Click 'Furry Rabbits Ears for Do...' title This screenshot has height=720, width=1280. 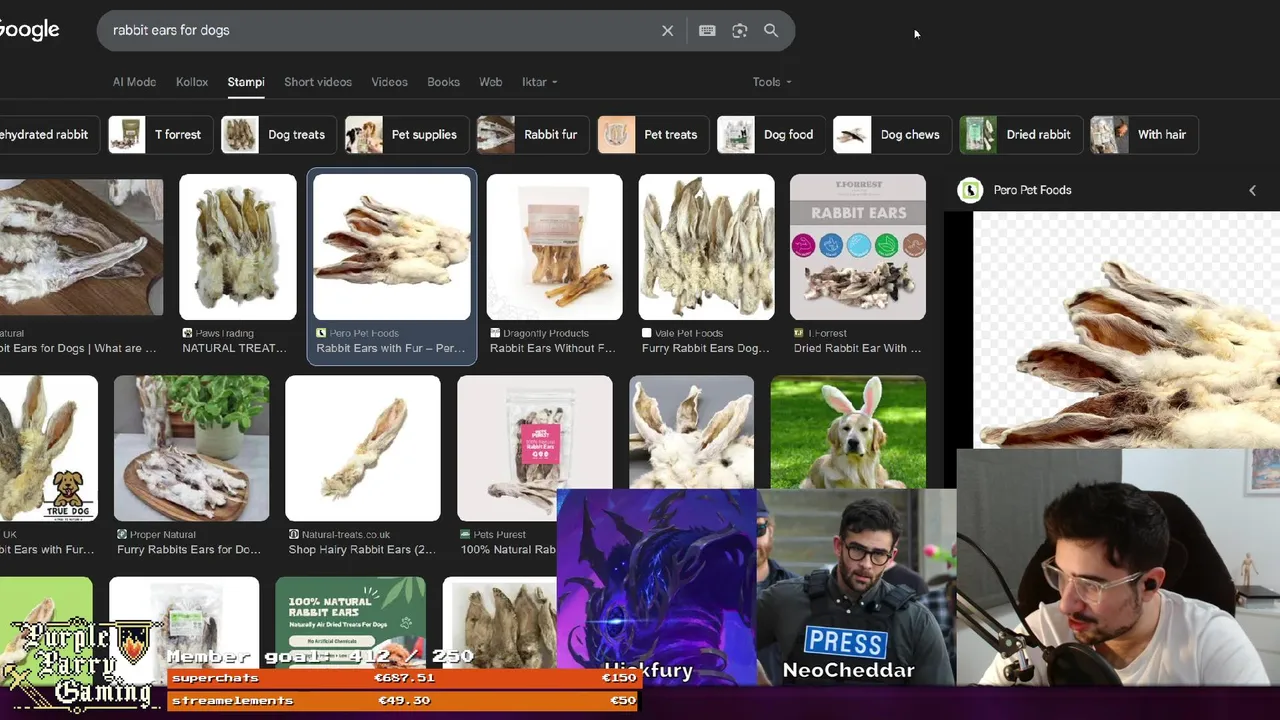(189, 549)
